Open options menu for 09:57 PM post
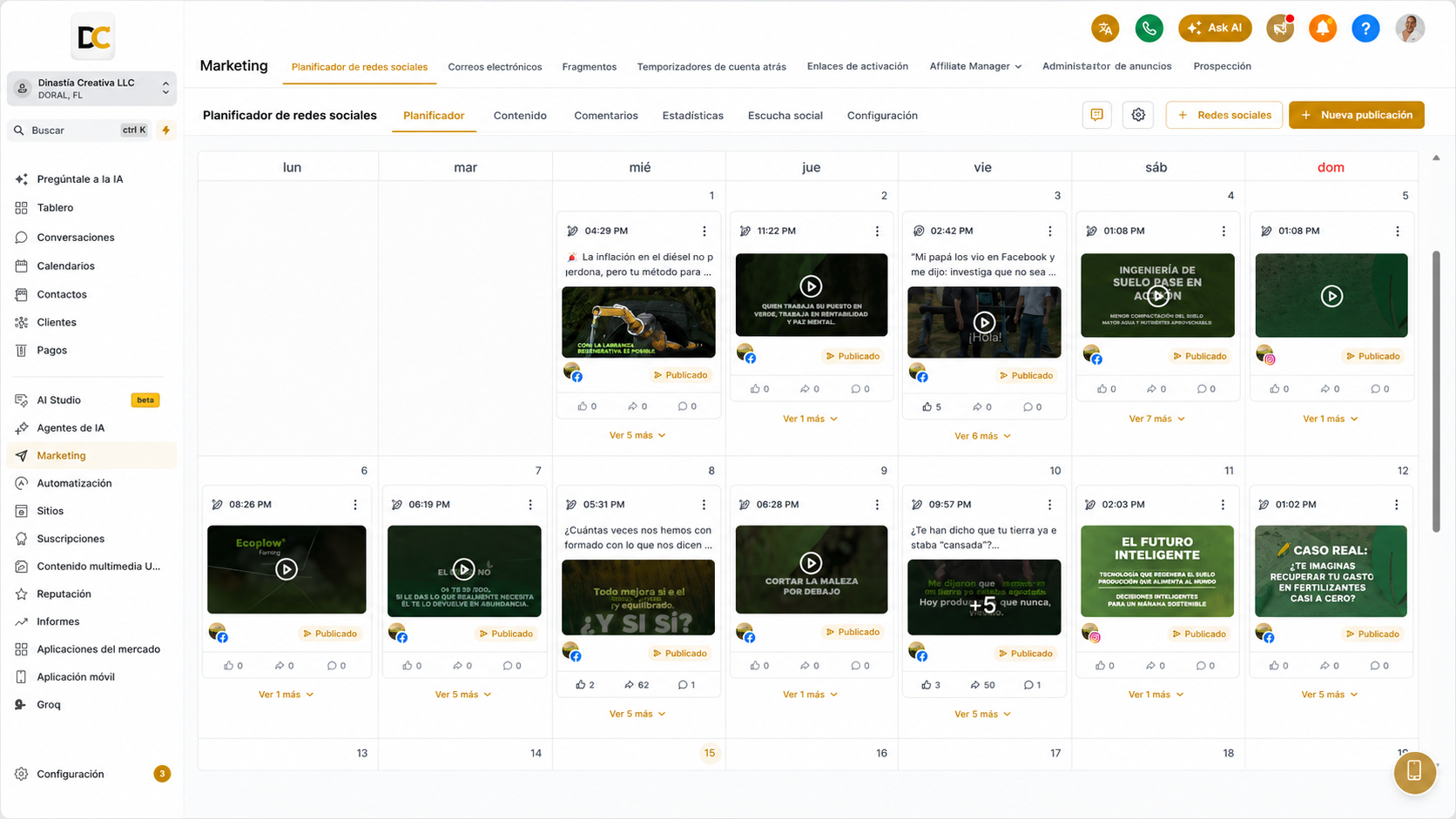The image size is (1456, 819). click(1050, 504)
